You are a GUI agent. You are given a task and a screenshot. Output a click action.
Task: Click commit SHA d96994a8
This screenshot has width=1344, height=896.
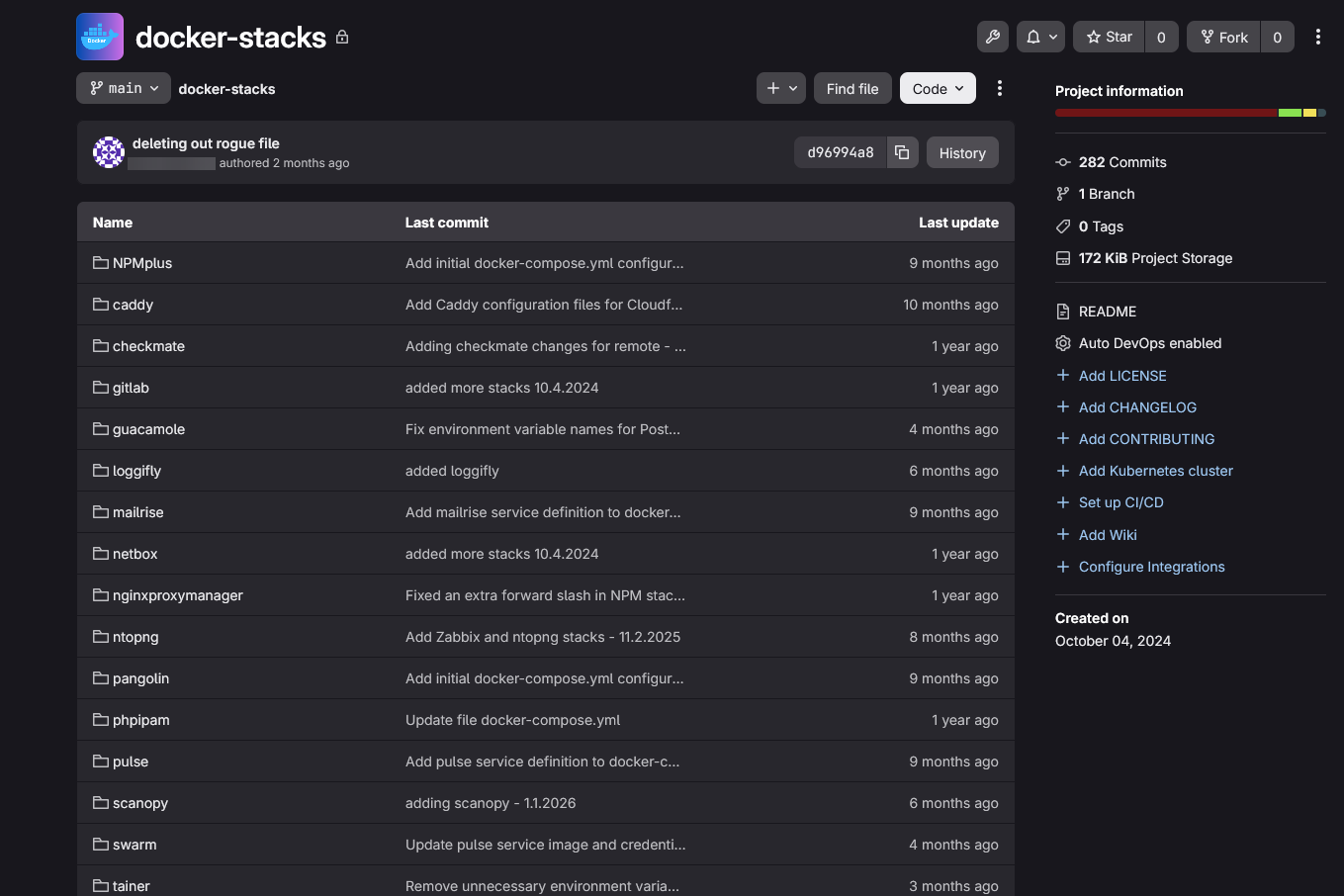click(841, 152)
